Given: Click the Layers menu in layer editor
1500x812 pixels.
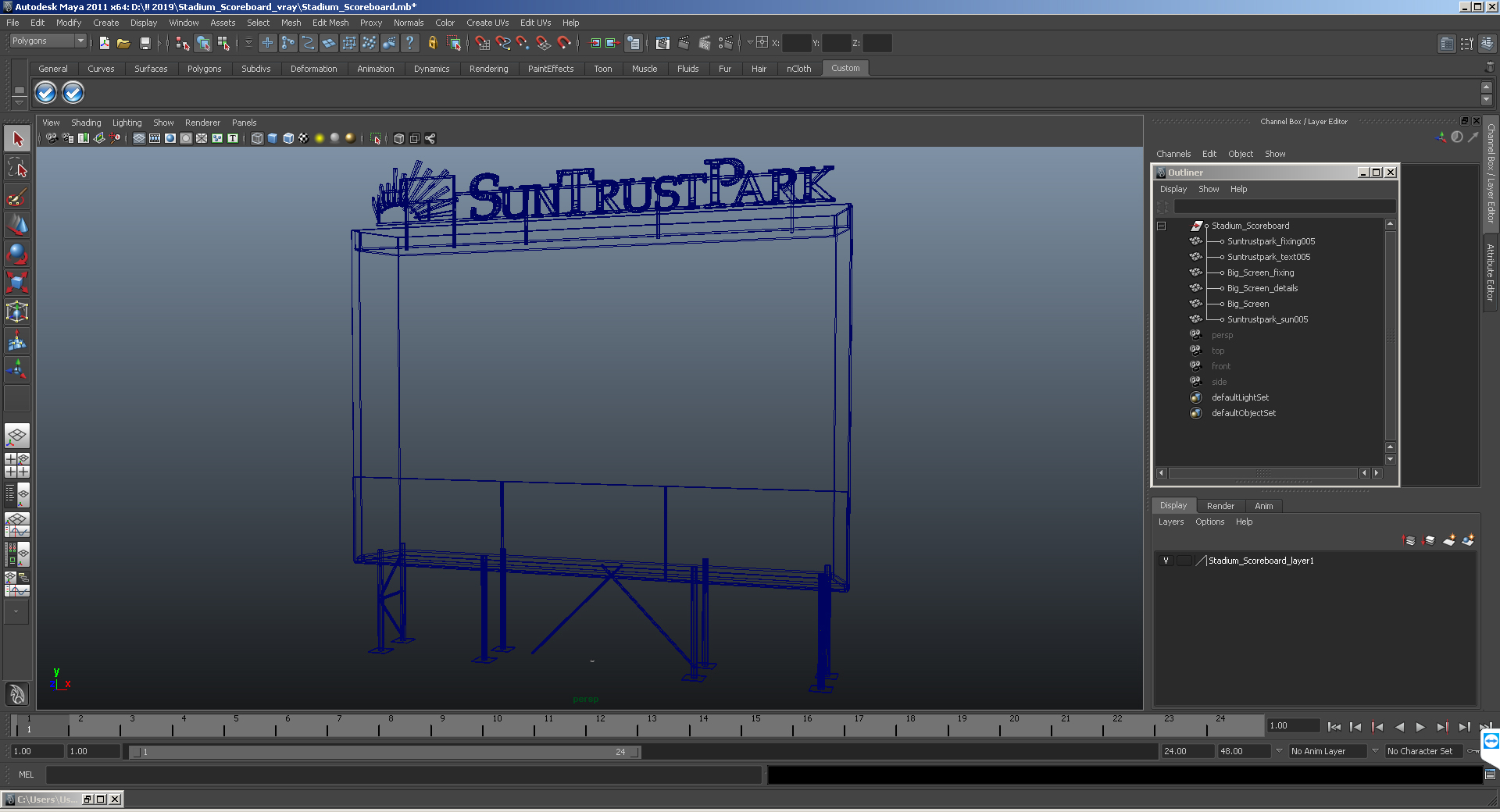Looking at the screenshot, I should [1170, 522].
